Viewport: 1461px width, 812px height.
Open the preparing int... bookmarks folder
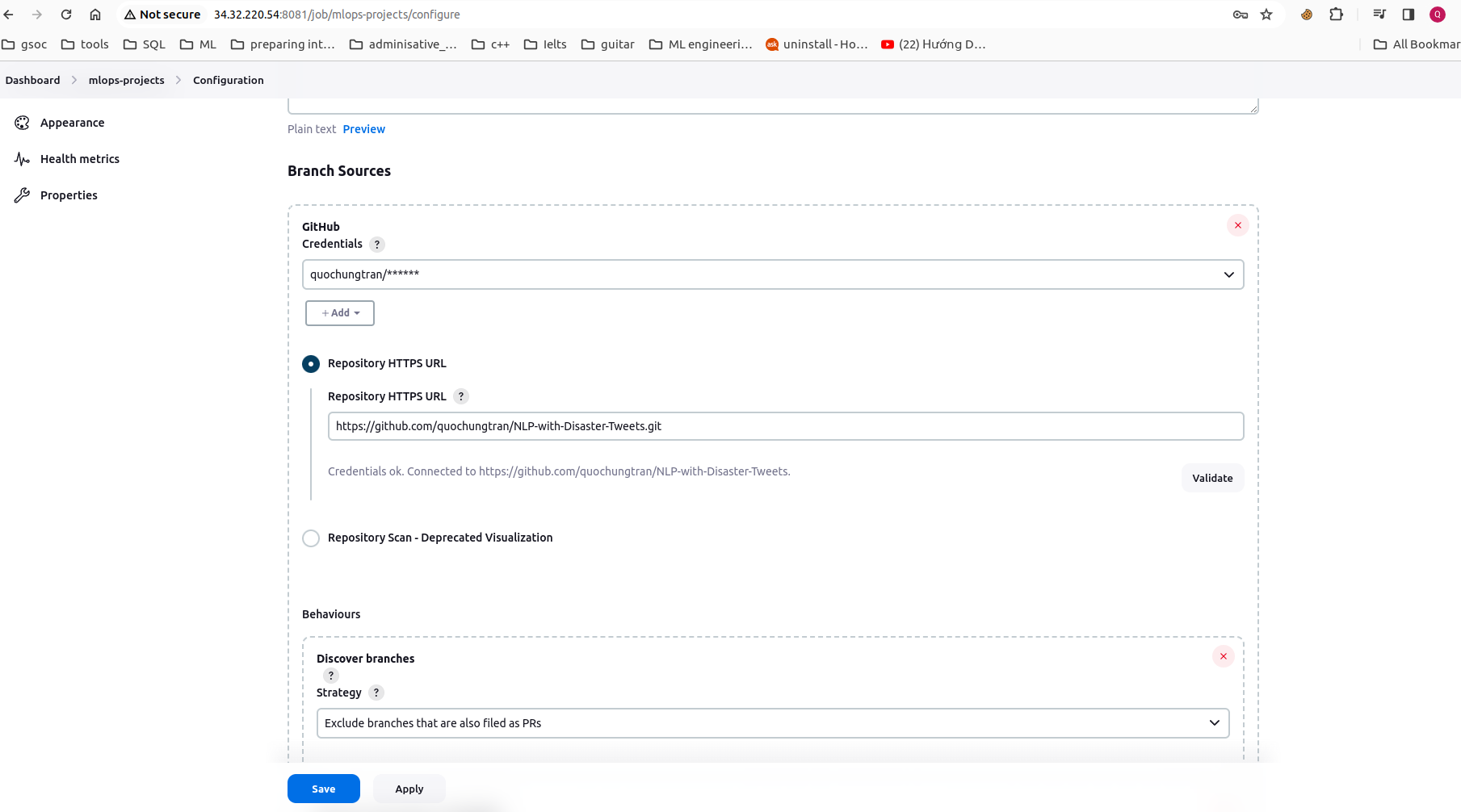click(283, 44)
